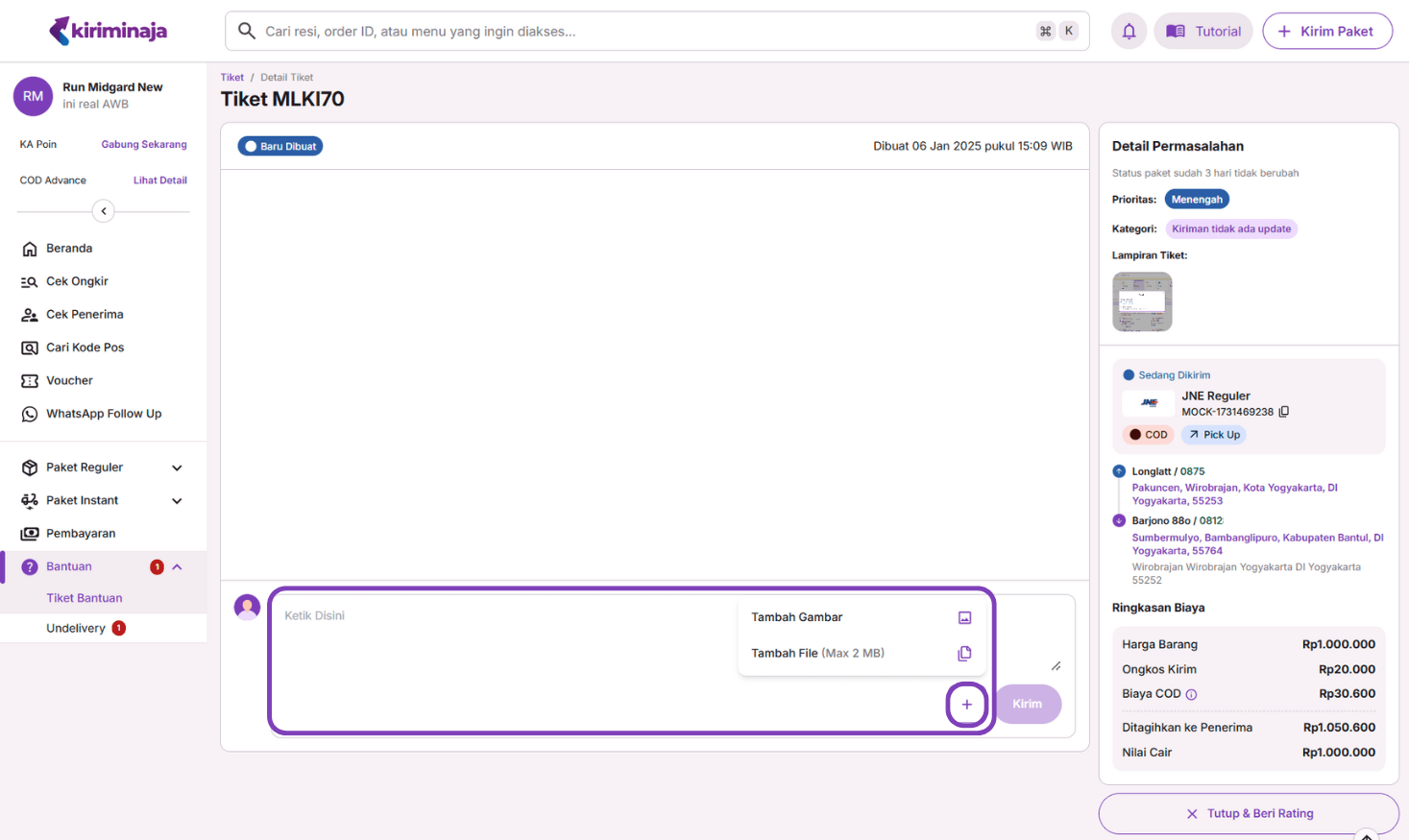
Task: Click the Tutup & Beri Rating button
Action: 1249,813
